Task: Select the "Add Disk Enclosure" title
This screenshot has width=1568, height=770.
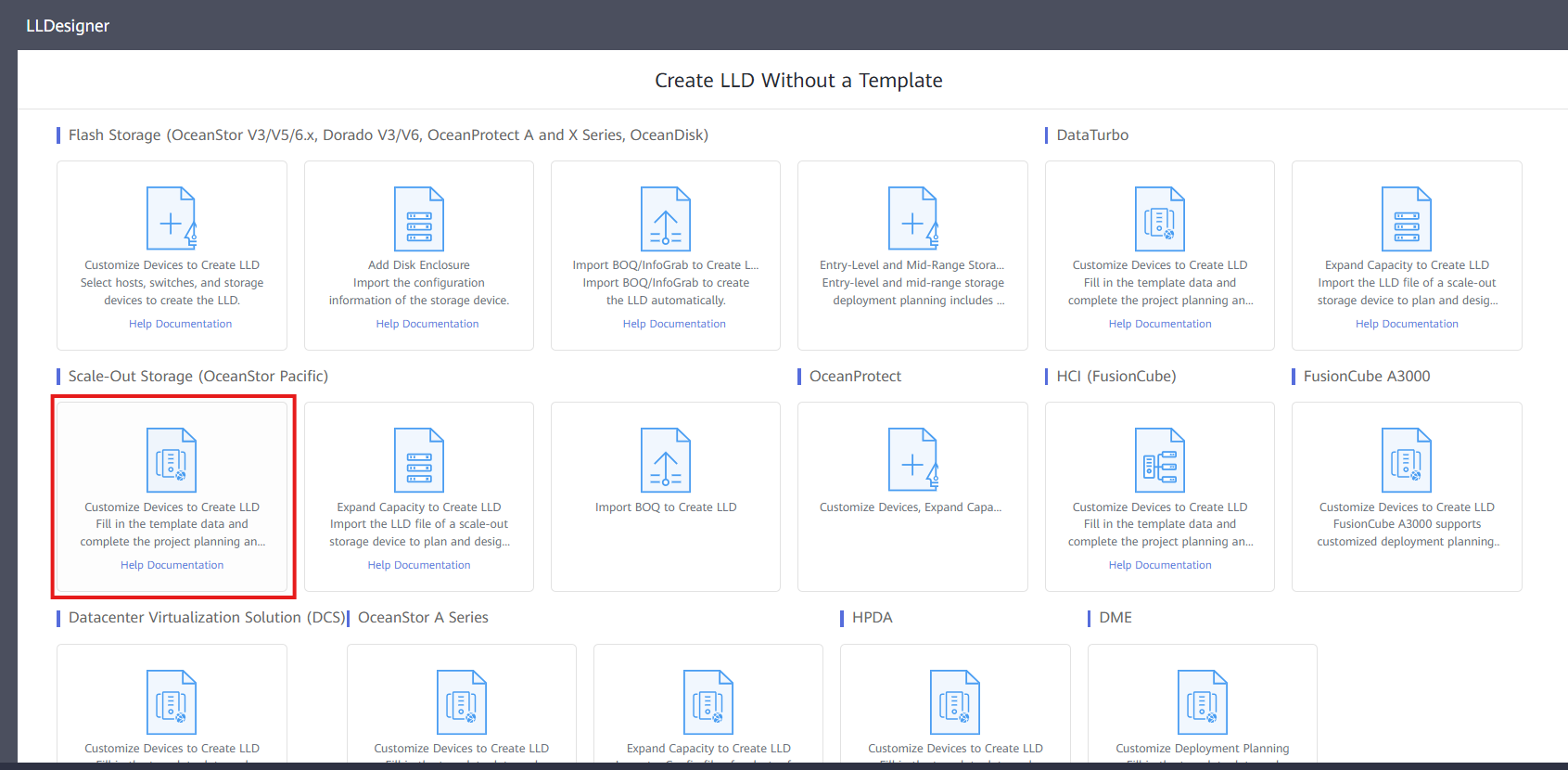Action: [419, 265]
